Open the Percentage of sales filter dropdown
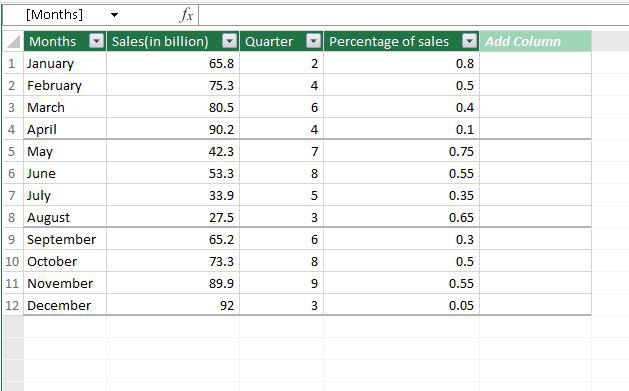This screenshot has width=629, height=391. click(x=469, y=41)
